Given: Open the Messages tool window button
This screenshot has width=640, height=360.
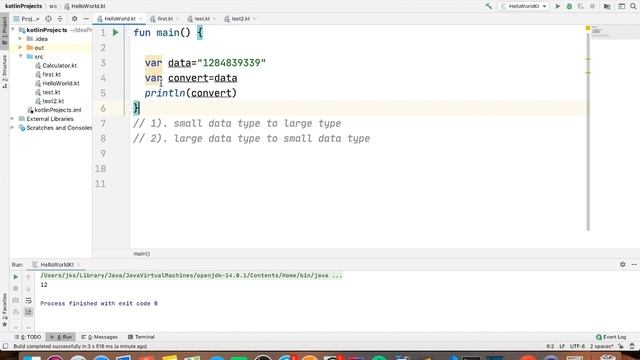Looking at the screenshot, I should click(99, 337).
